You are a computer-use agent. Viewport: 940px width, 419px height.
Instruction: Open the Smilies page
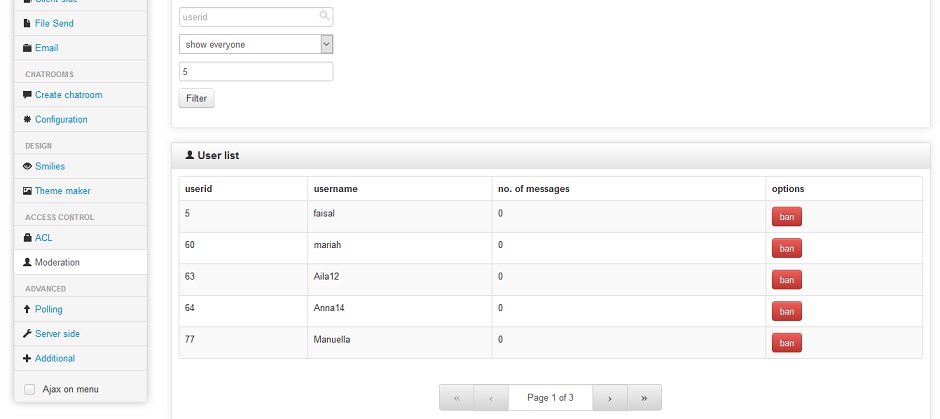(50, 167)
